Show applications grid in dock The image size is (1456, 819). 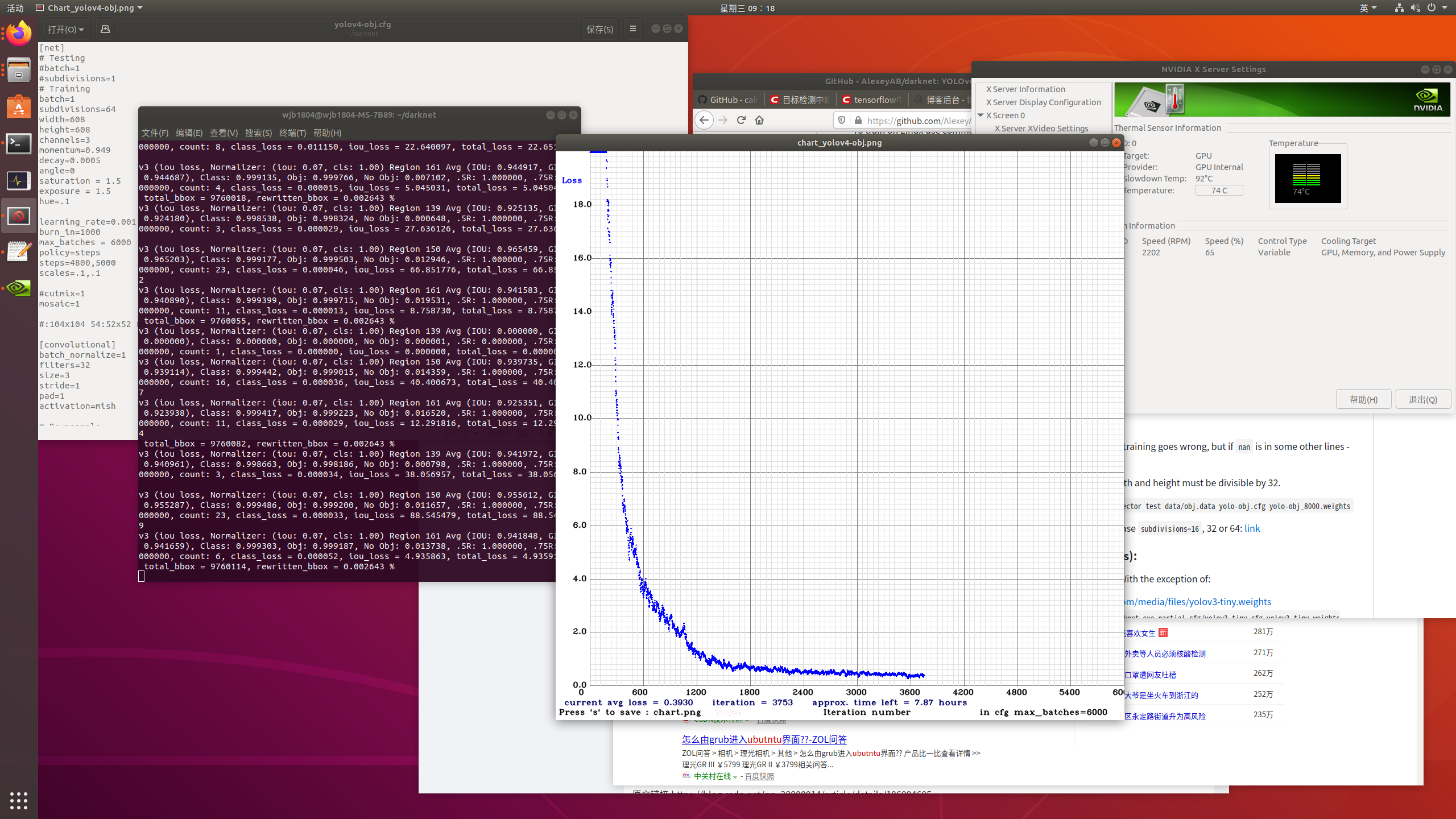19,800
